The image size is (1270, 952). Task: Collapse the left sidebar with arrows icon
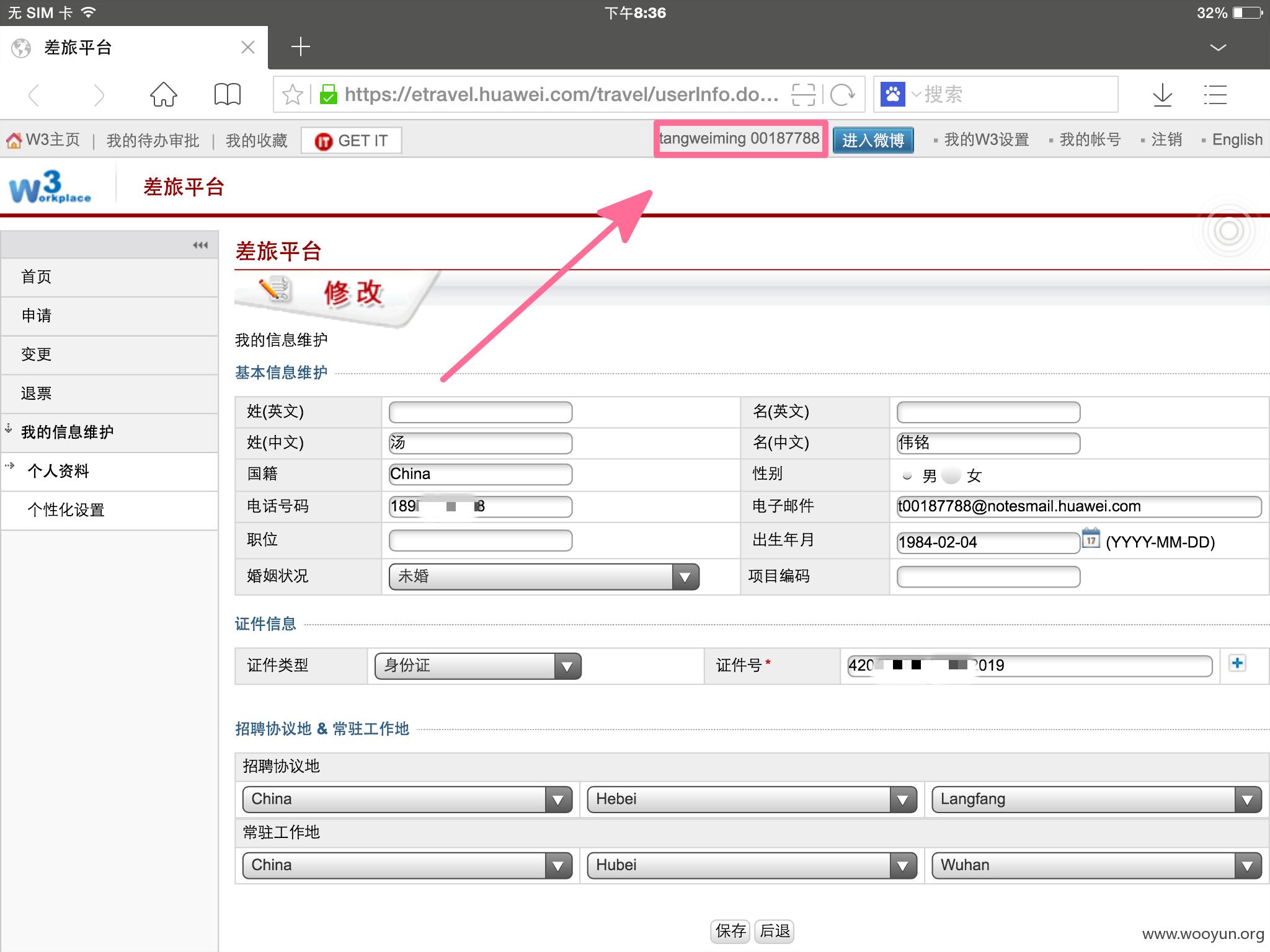click(x=200, y=245)
